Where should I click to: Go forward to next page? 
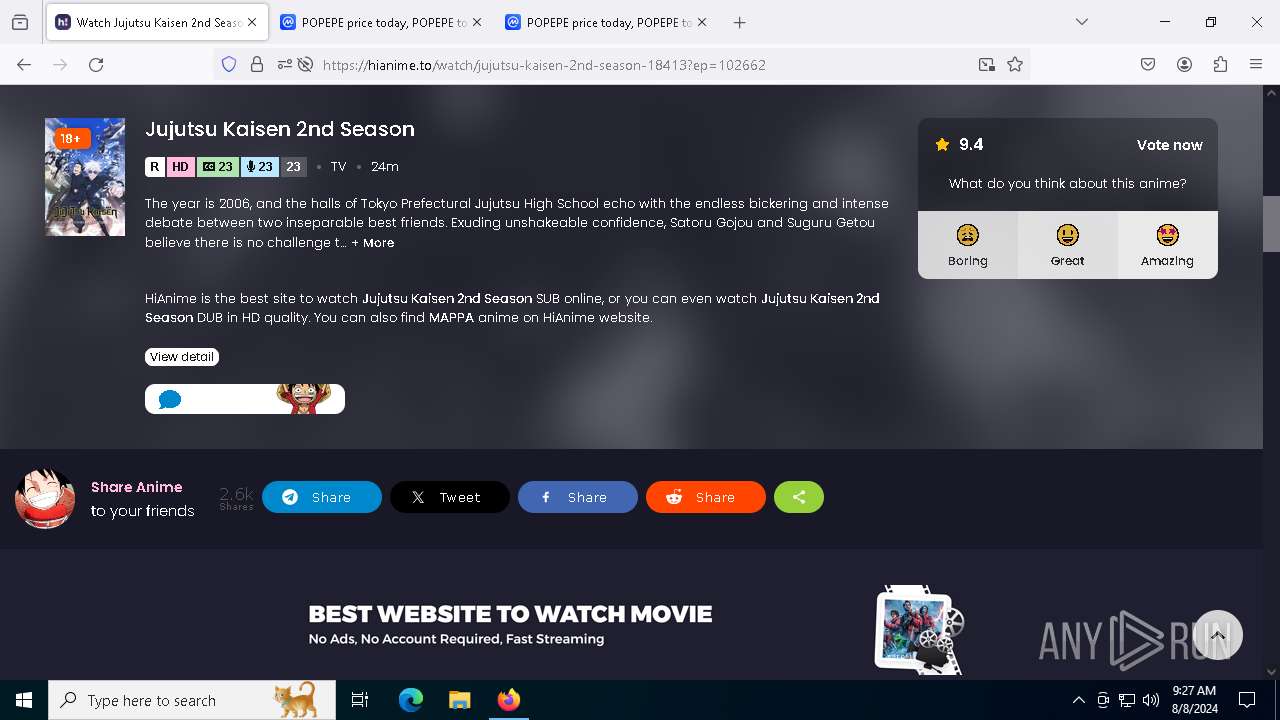pos(60,64)
